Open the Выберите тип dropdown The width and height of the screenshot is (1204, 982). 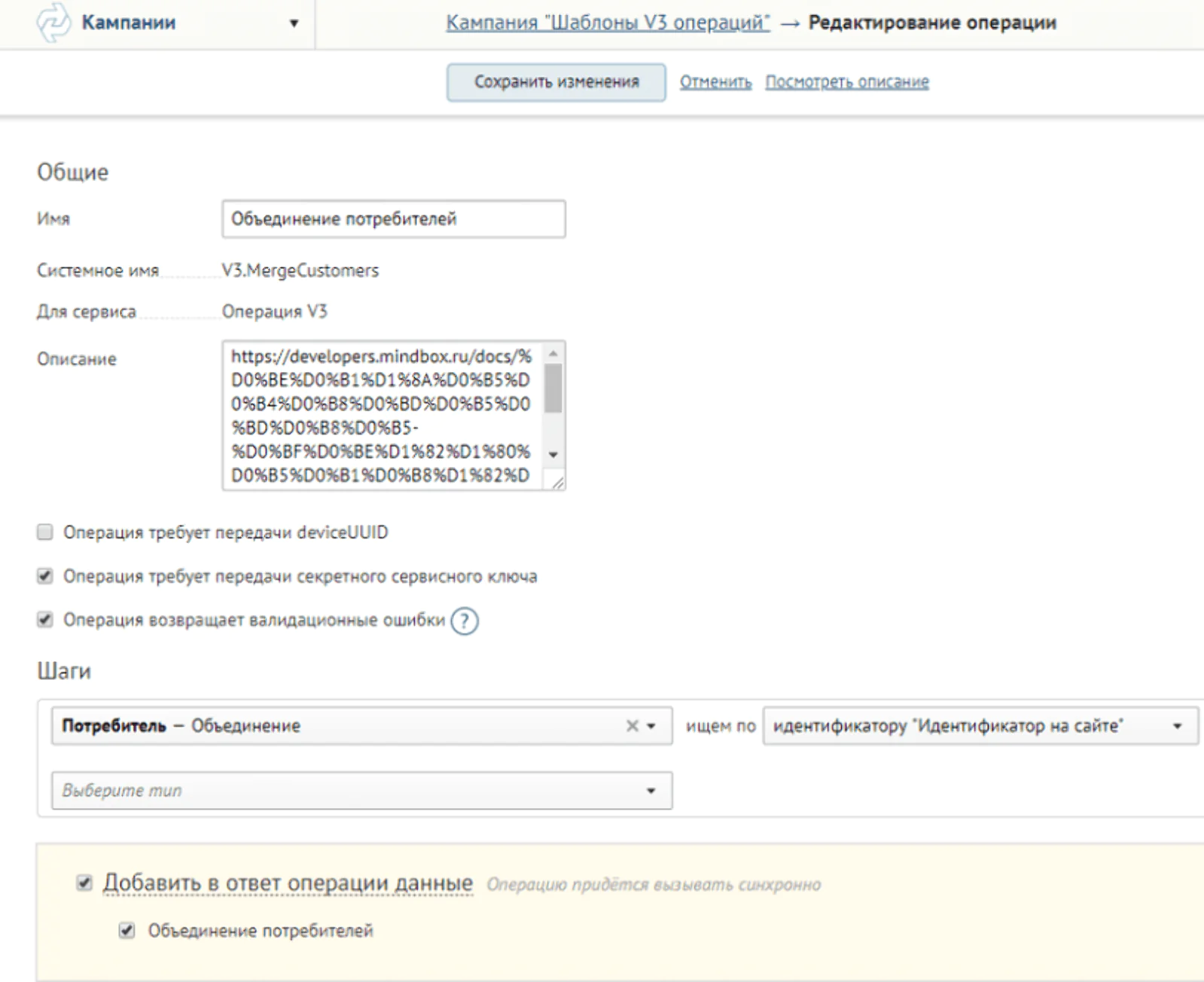tap(361, 791)
